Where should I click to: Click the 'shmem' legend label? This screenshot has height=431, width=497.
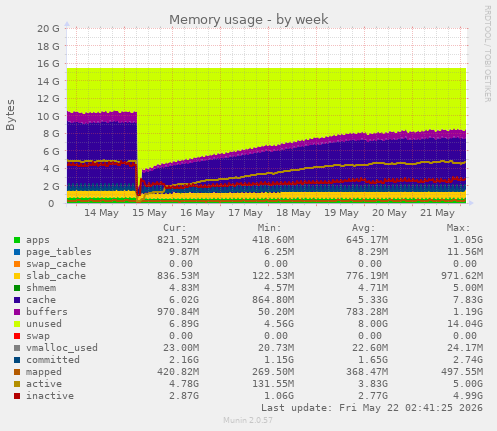point(41,288)
